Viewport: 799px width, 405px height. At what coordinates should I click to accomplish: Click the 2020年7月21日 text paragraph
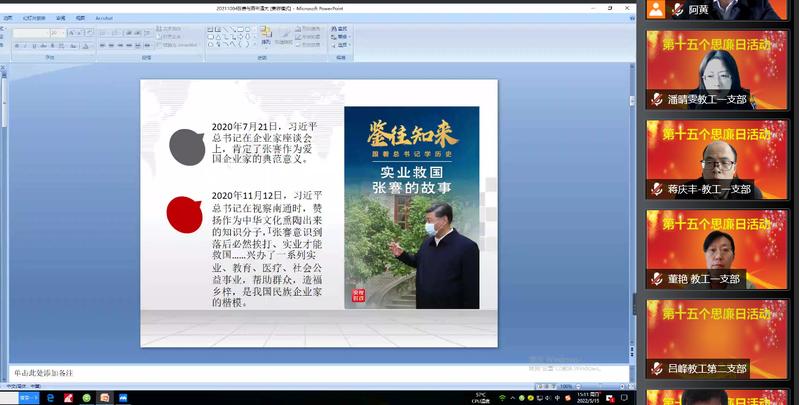264,142
